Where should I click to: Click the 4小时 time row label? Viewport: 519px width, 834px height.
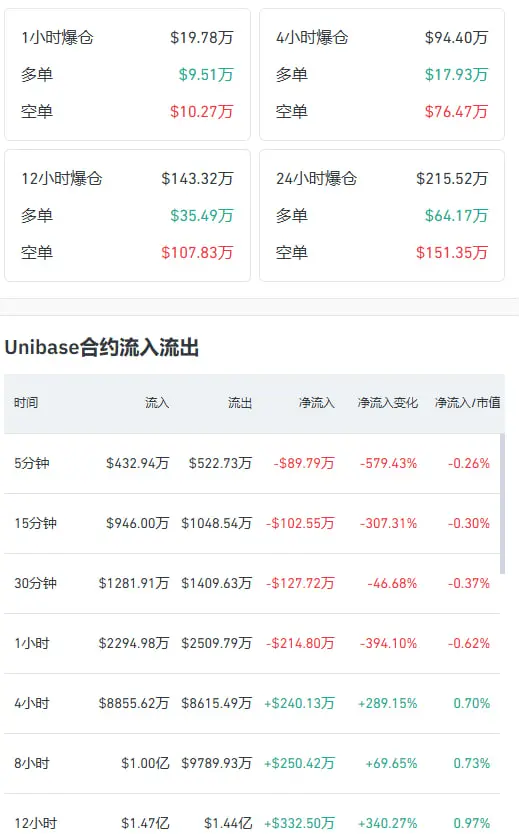pos(32,704)
